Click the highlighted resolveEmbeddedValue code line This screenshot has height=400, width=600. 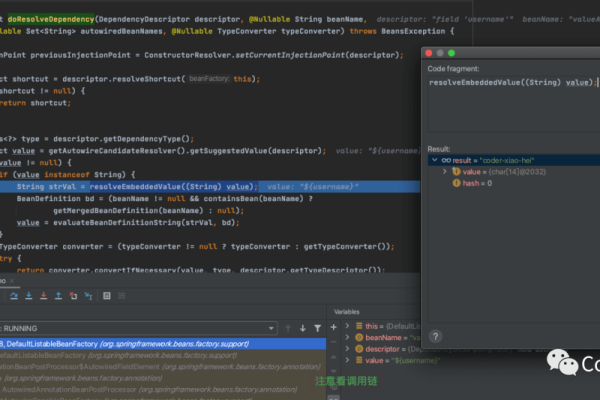210,186
